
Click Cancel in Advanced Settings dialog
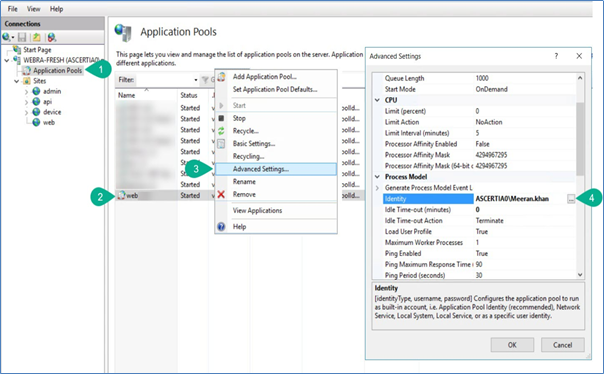point(563,345)
